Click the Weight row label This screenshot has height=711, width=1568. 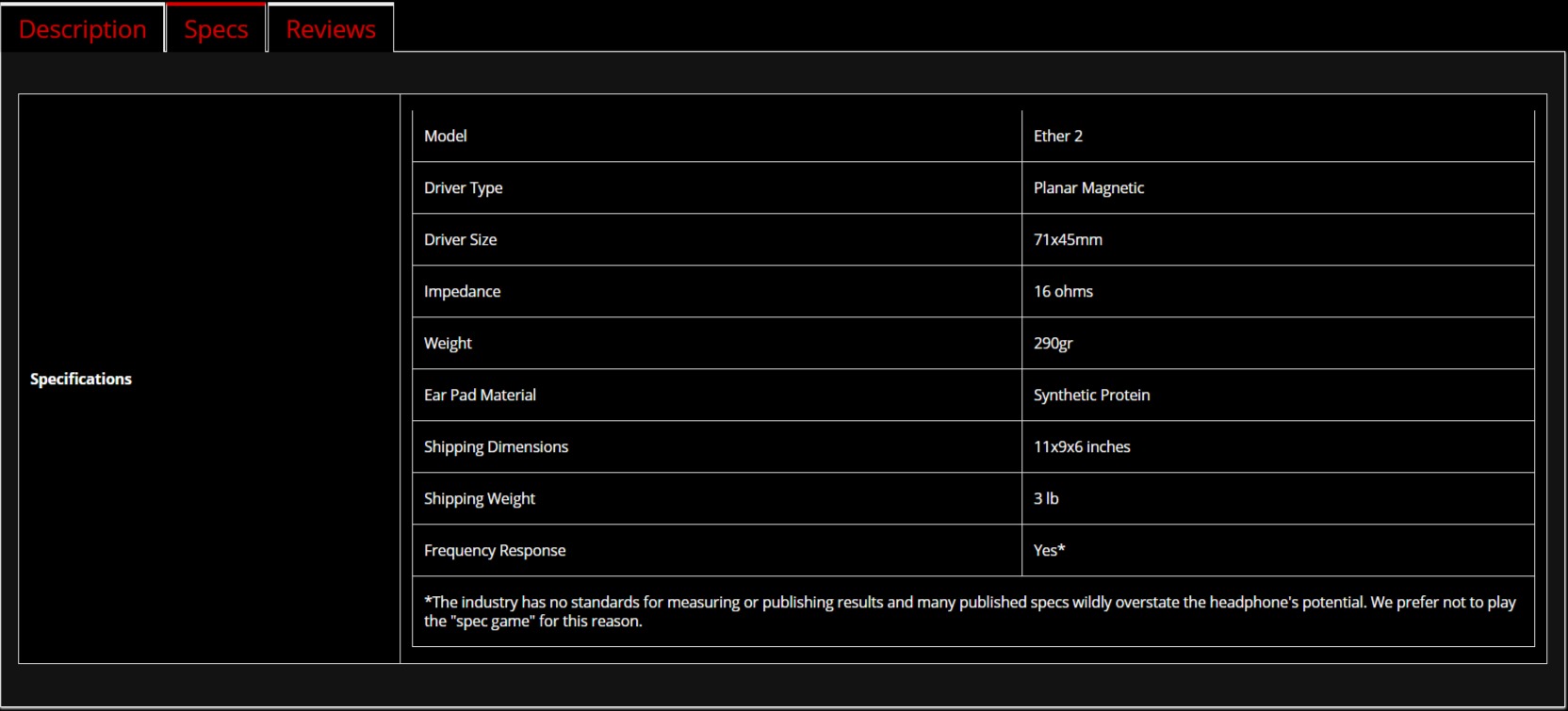click(x=449, y=343)
